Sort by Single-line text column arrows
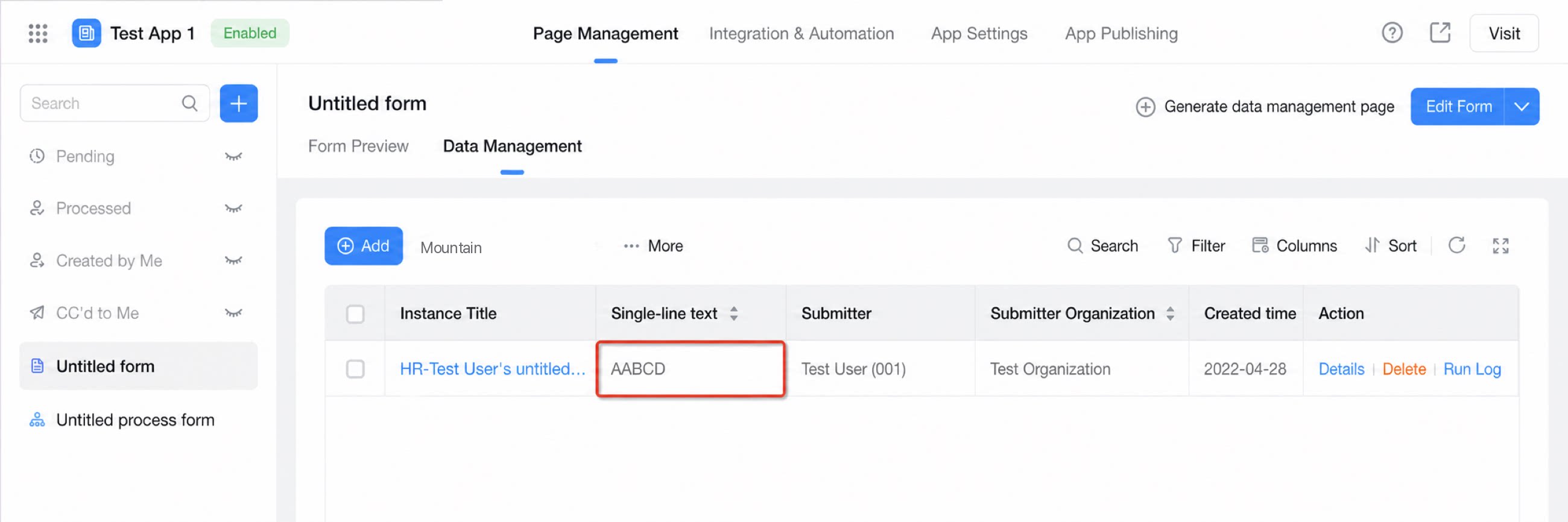The image size is (1568, 522). pyautogui.click(x=733, y=313)
